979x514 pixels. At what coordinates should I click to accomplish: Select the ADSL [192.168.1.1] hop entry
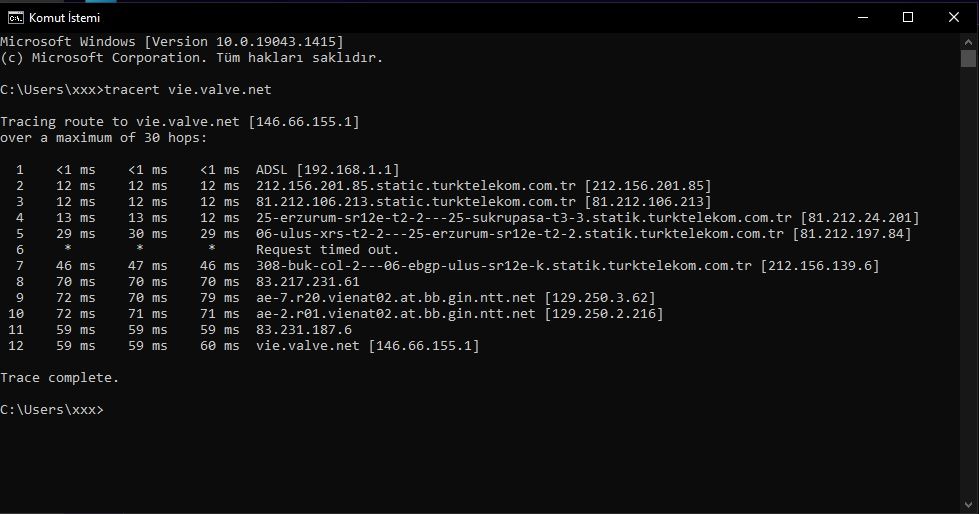tap(327, 170)
